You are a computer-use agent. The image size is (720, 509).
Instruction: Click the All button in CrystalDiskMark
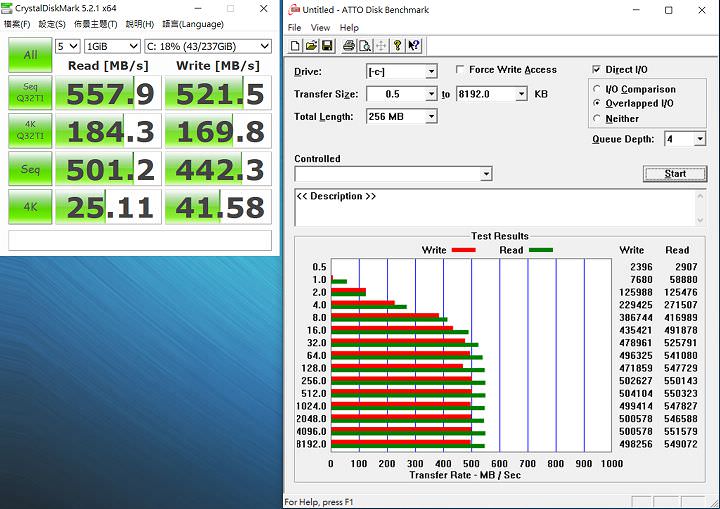point(30,55)
